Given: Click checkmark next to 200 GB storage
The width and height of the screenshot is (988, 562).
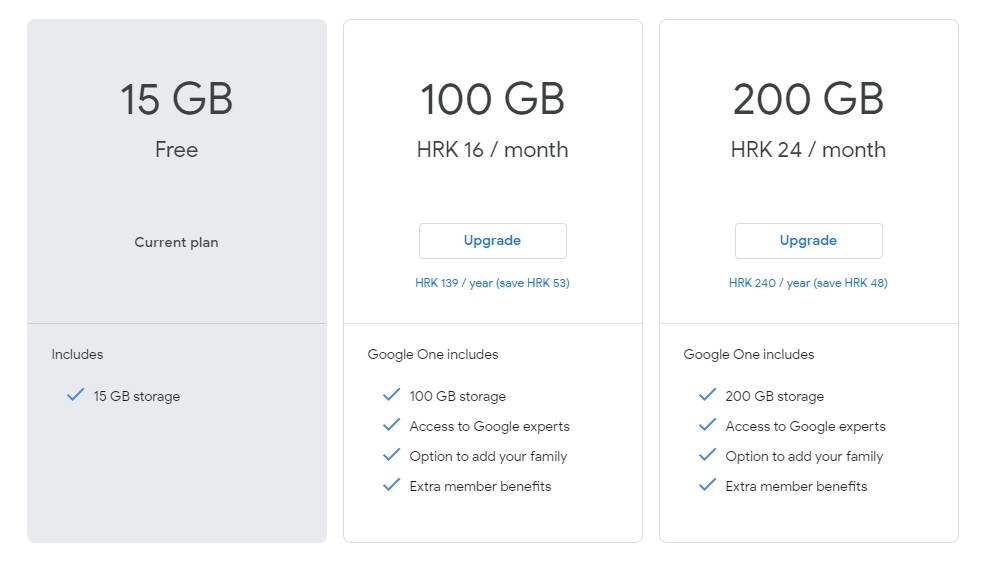Looking at the screenshot, I should pyautogui.click(x=708, y=395).
